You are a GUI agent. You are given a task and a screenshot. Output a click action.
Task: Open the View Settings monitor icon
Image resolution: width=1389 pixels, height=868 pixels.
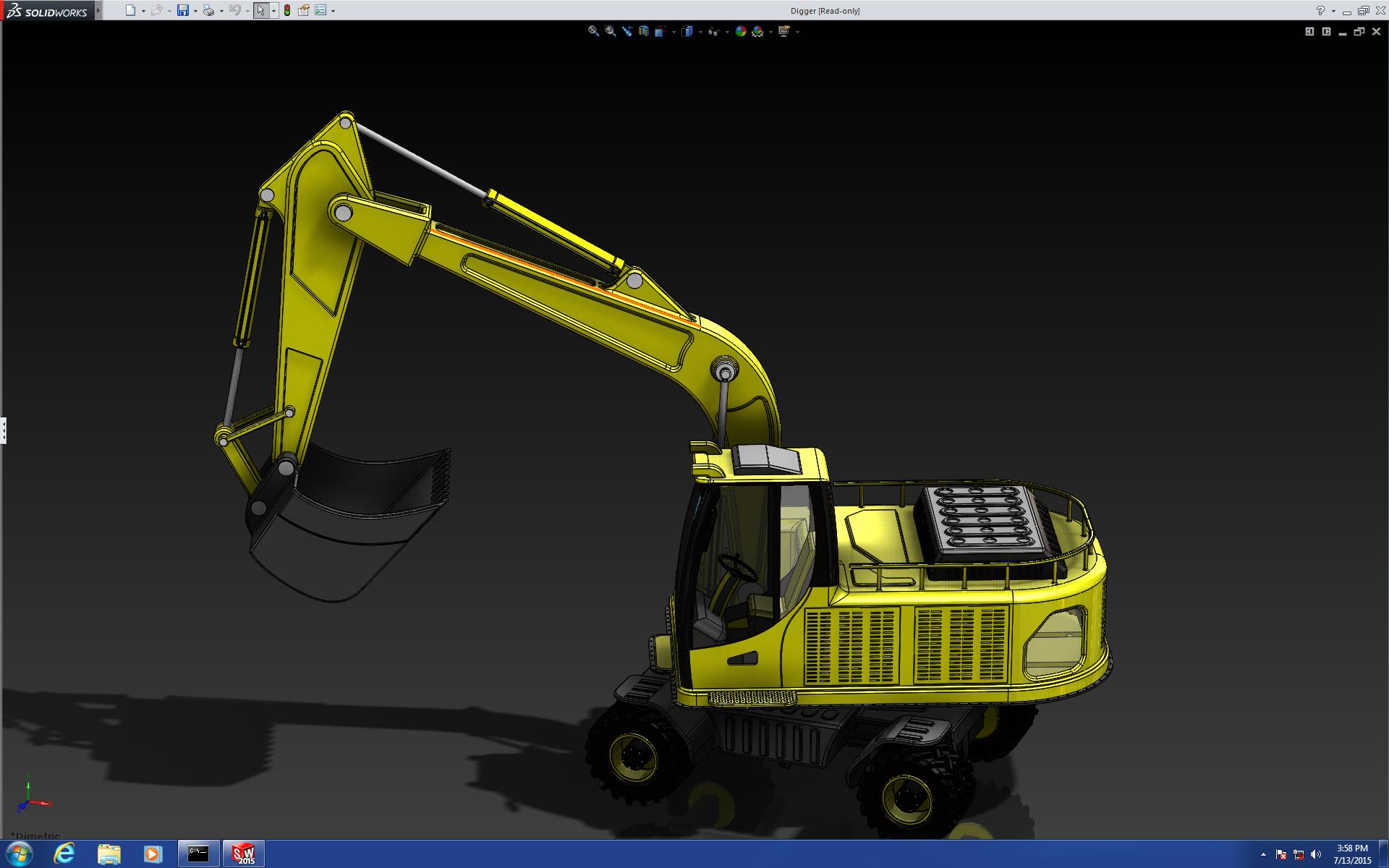point(783,31)
